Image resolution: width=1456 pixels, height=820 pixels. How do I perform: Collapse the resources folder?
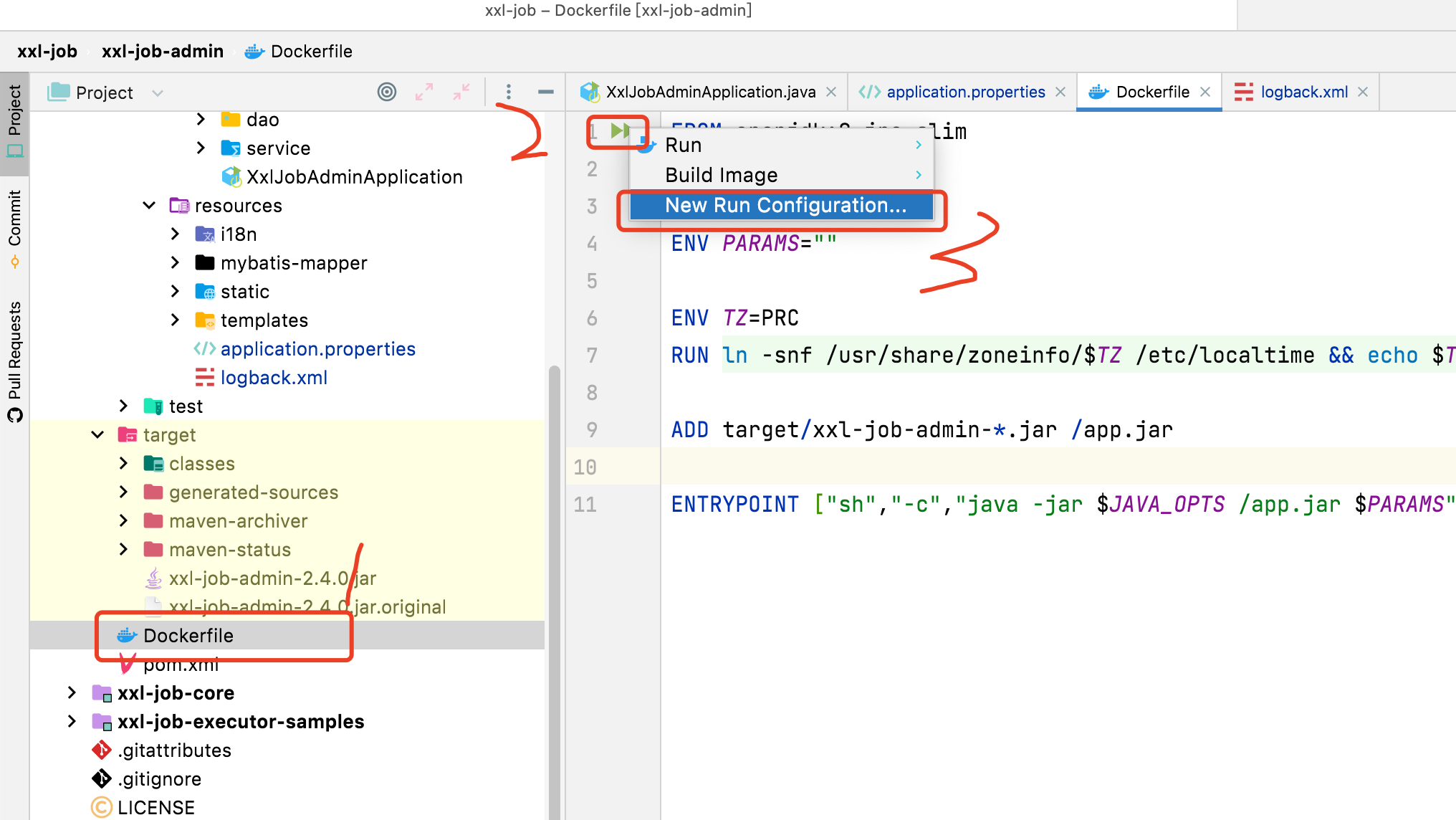(x=149, y=205)
